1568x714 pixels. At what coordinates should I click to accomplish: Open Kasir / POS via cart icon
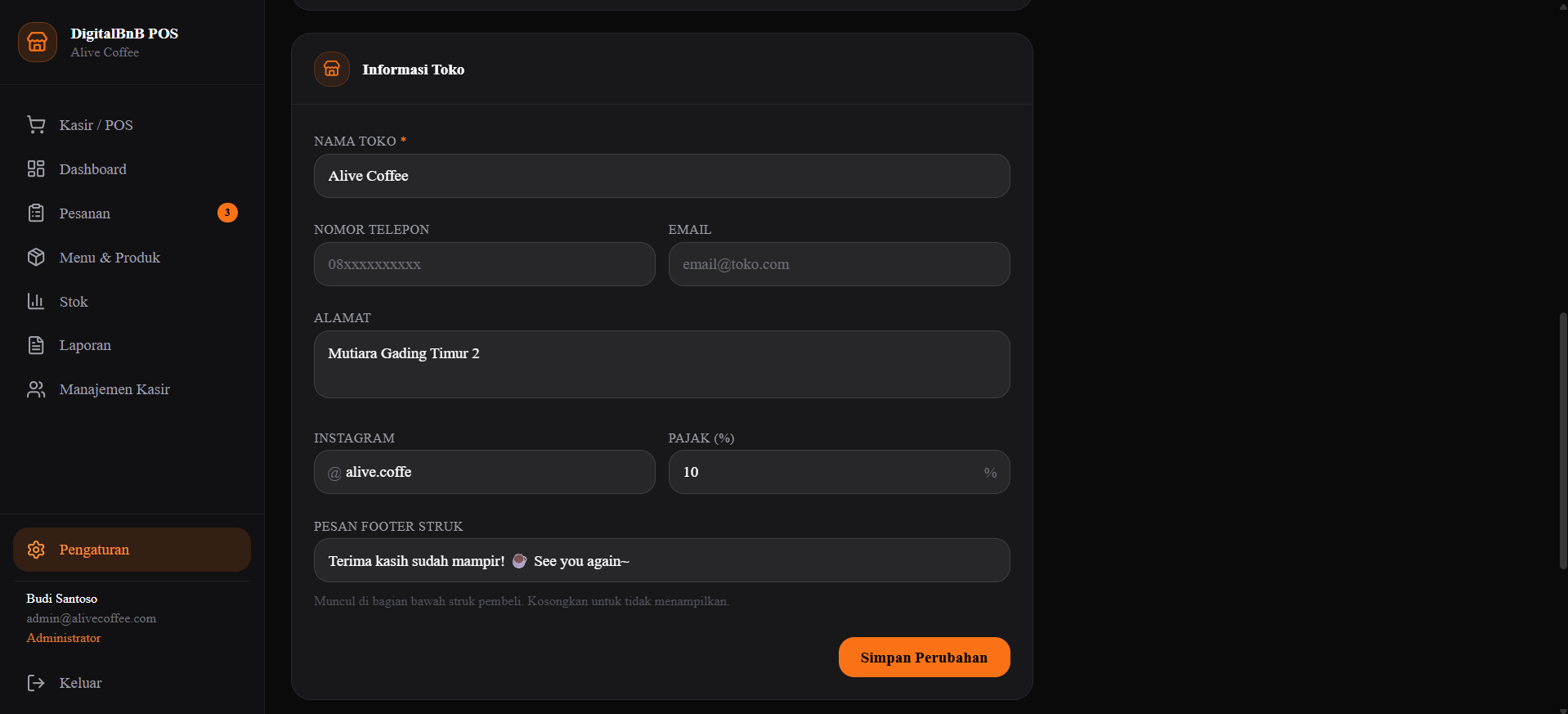pyautogui.click(x=36, y=124)
